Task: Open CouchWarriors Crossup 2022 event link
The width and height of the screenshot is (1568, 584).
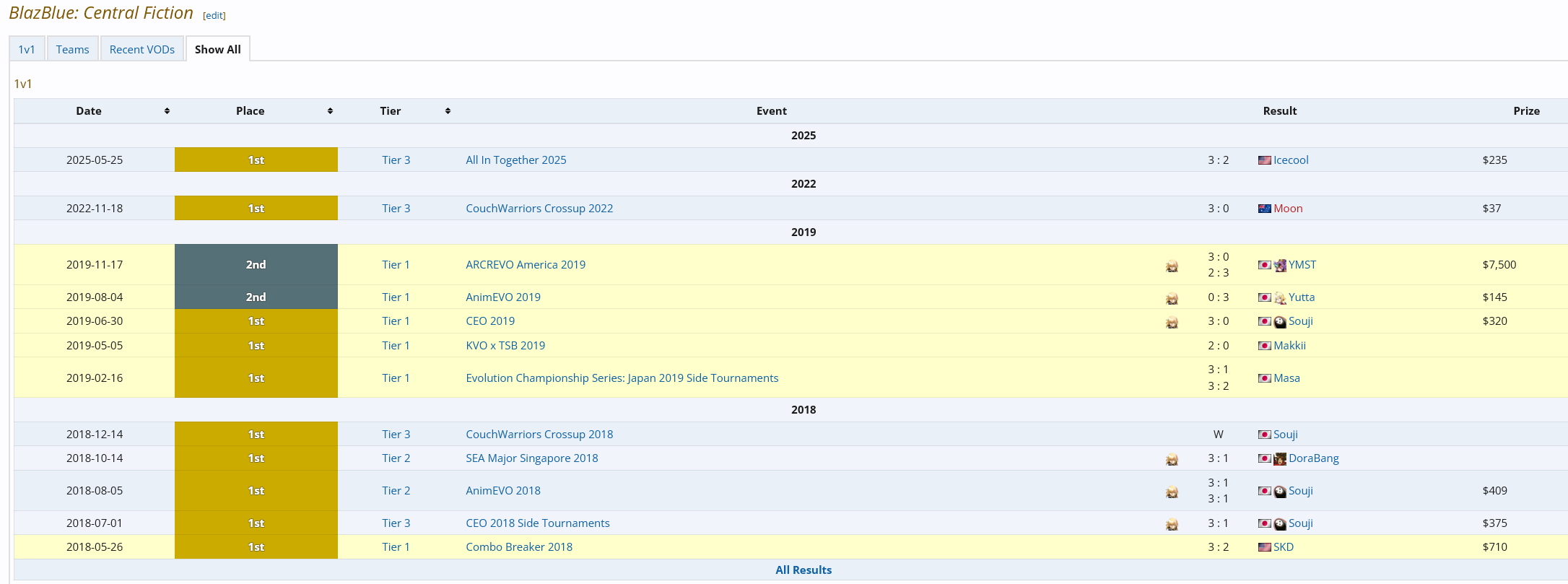Action: coord(539,209)
